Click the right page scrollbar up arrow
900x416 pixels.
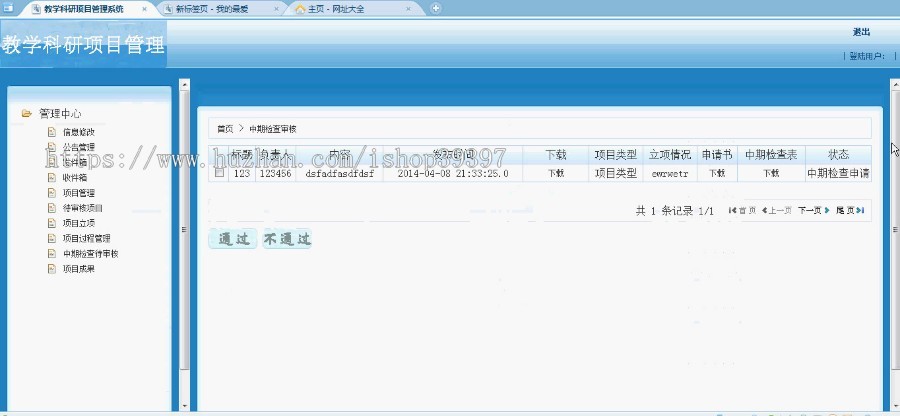click(x=895, y=84)
